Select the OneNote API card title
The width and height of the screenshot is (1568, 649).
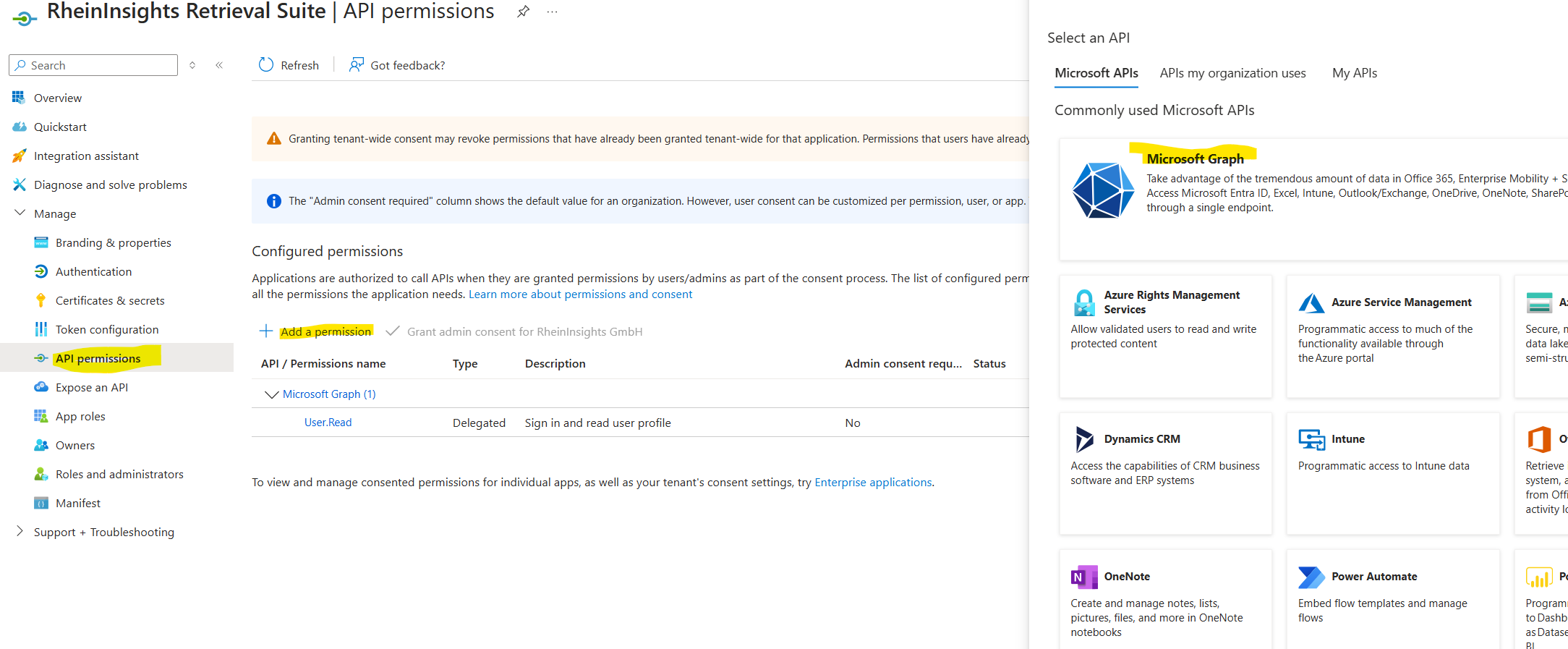coord(1127,577)
